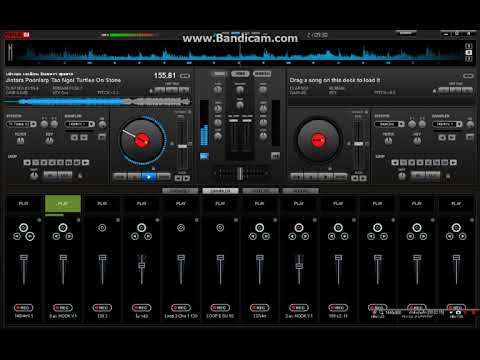
Task: Pause the left deck
Action: [x=134, y=176]
